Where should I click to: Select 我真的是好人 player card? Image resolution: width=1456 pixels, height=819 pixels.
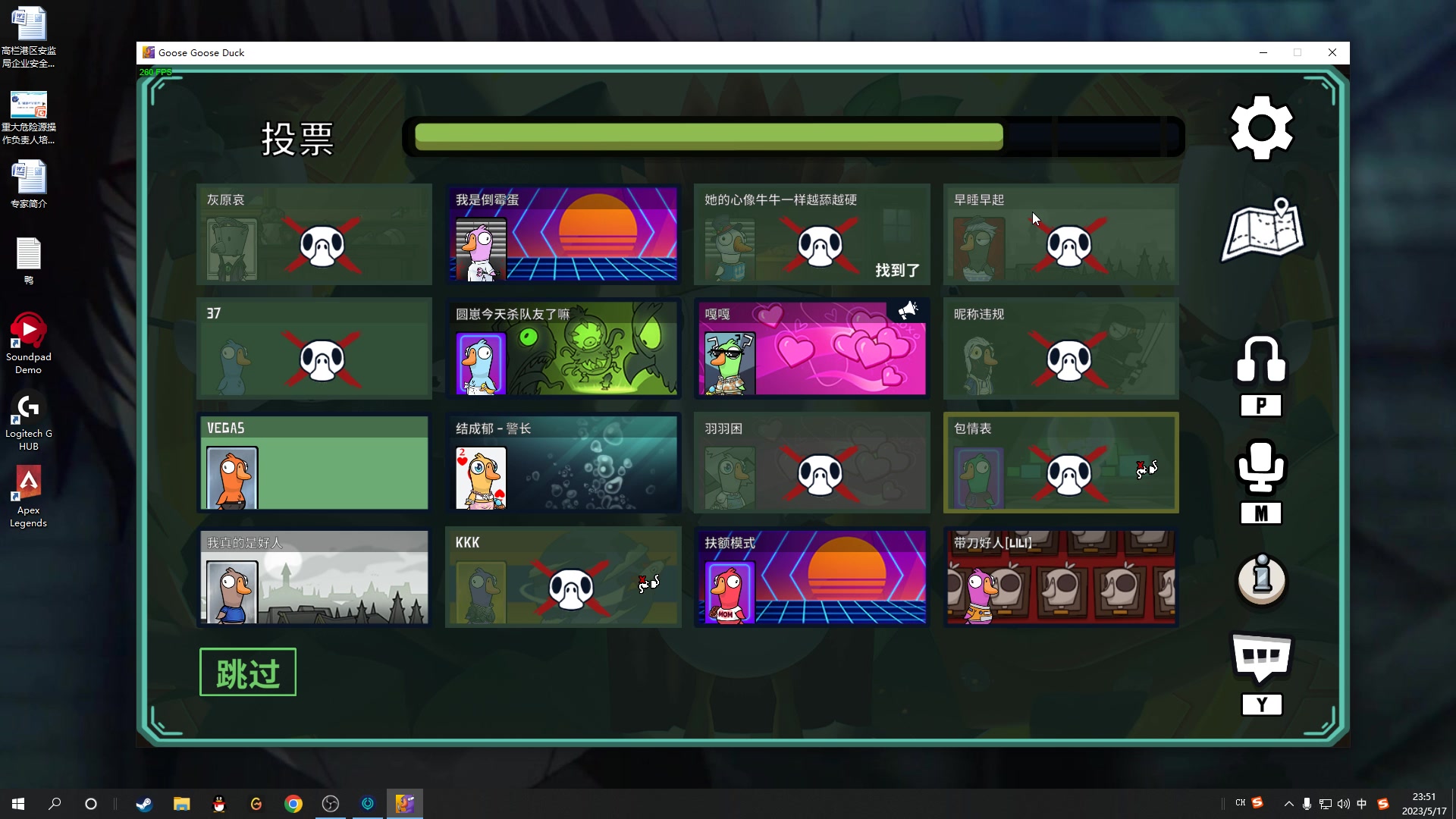click(314, 577)
